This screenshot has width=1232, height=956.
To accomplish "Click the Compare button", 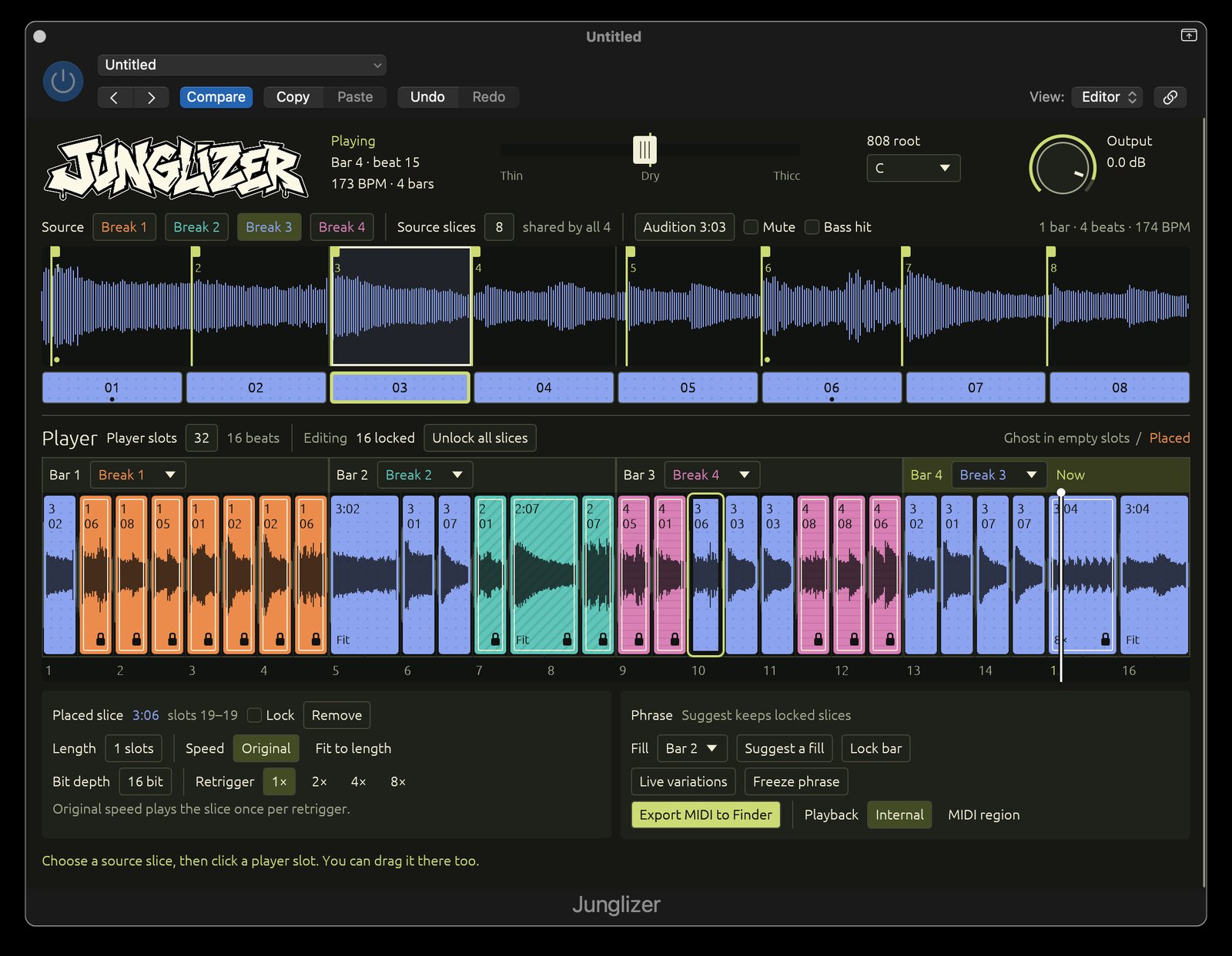I will 216,97.
